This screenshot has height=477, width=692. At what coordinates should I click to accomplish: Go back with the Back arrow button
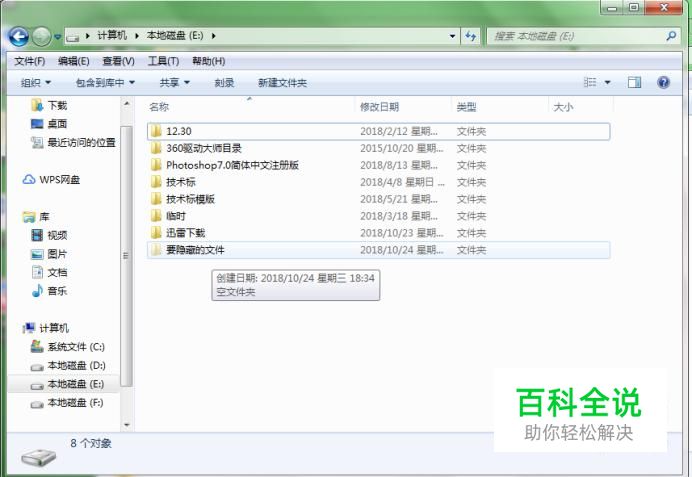[19, 37]
